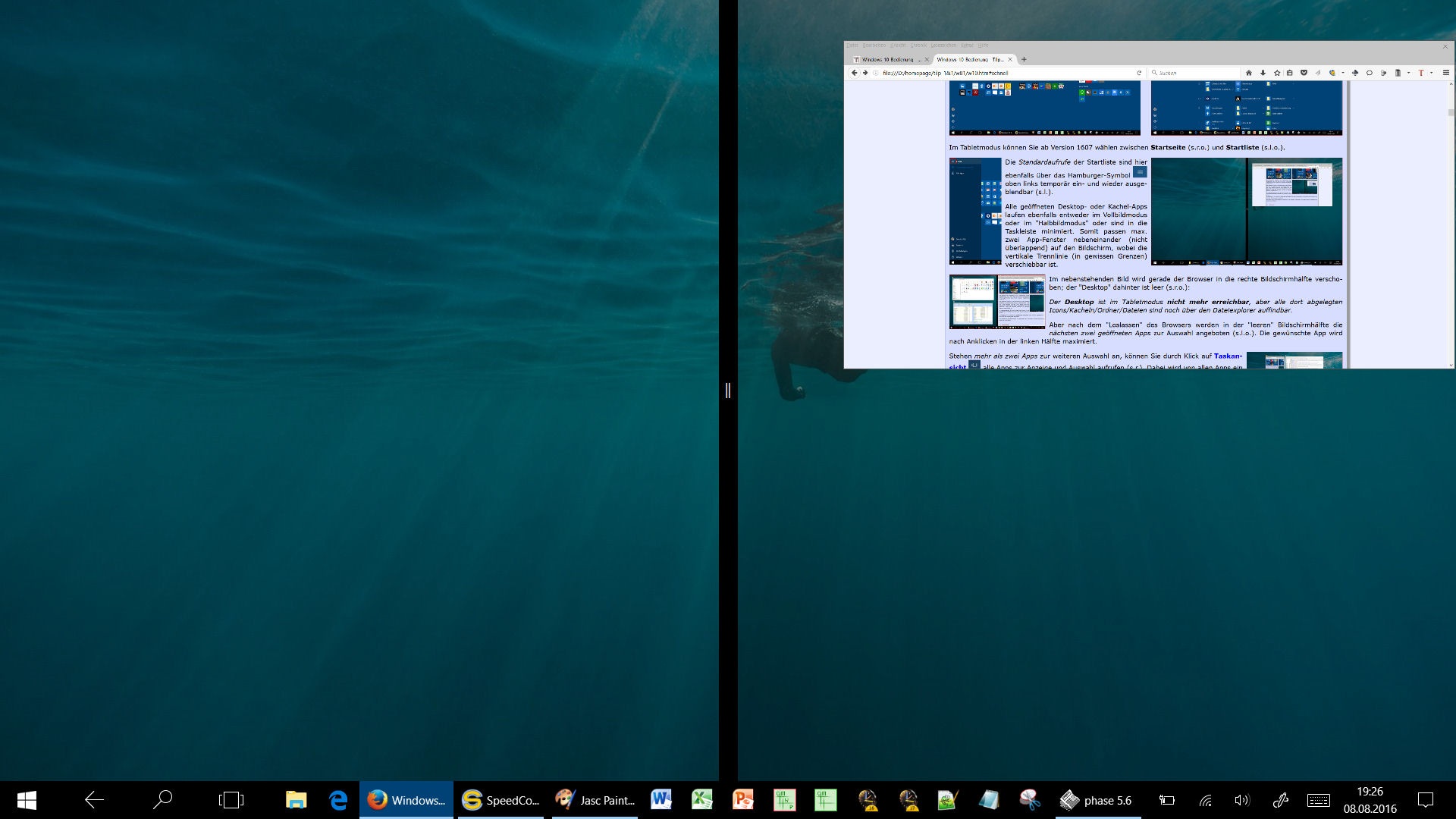Open Excel from the taskbar
The height and width of the screenshot is (819, 1456).
click(x=701, y=800)
